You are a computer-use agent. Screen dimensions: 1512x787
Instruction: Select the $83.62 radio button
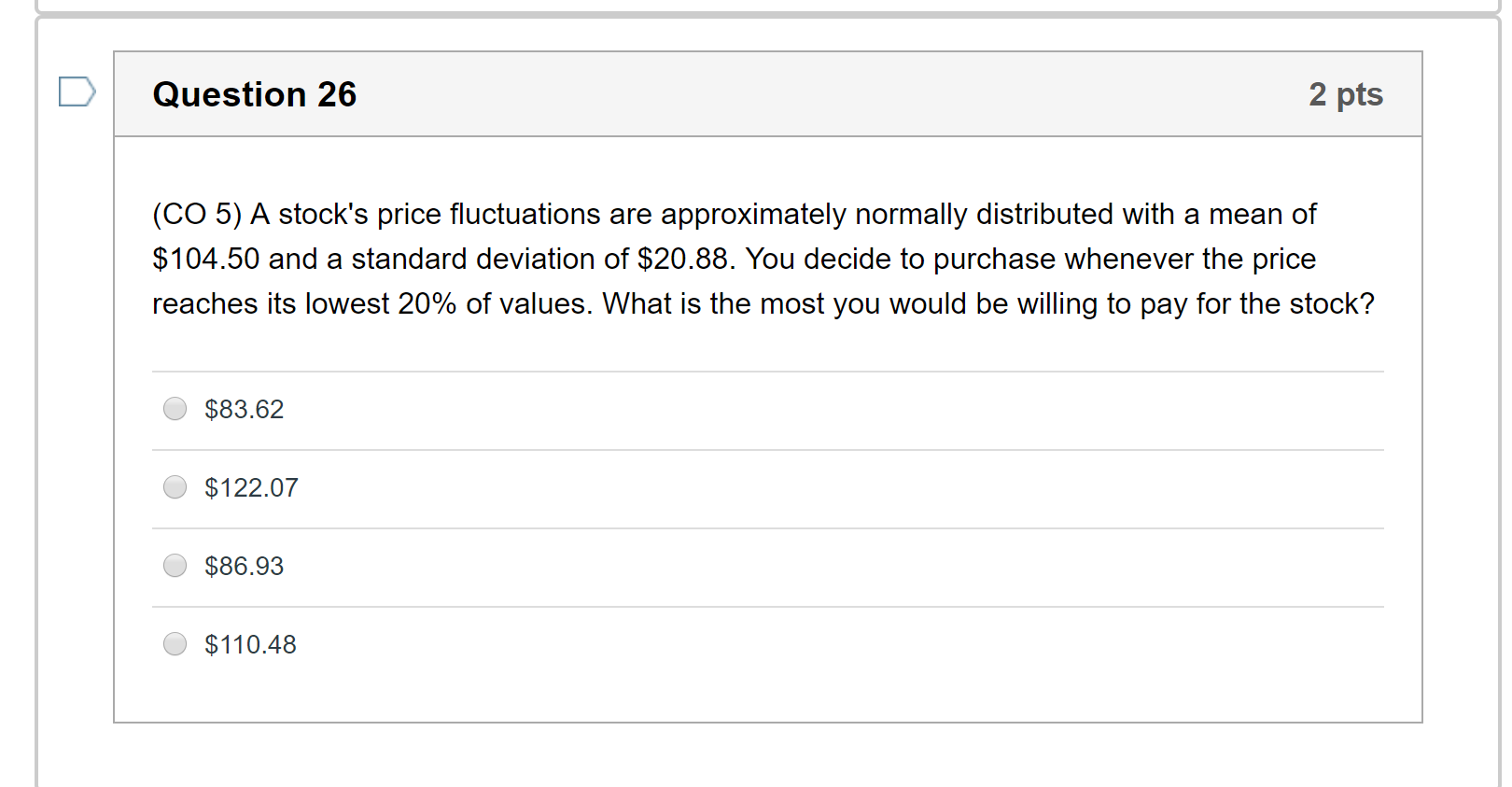tap(175, 409)
